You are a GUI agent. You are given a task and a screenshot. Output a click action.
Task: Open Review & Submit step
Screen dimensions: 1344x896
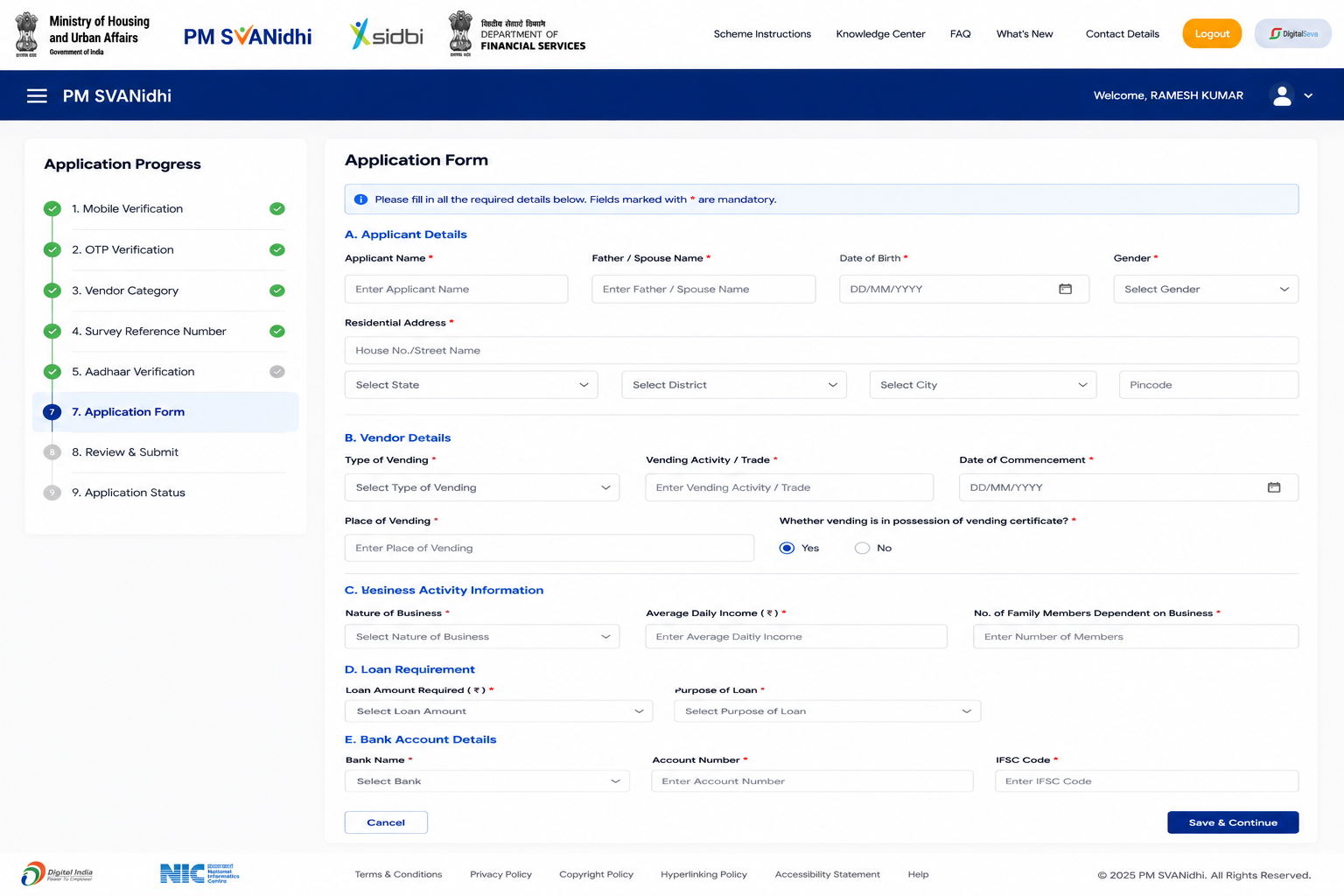125,452
